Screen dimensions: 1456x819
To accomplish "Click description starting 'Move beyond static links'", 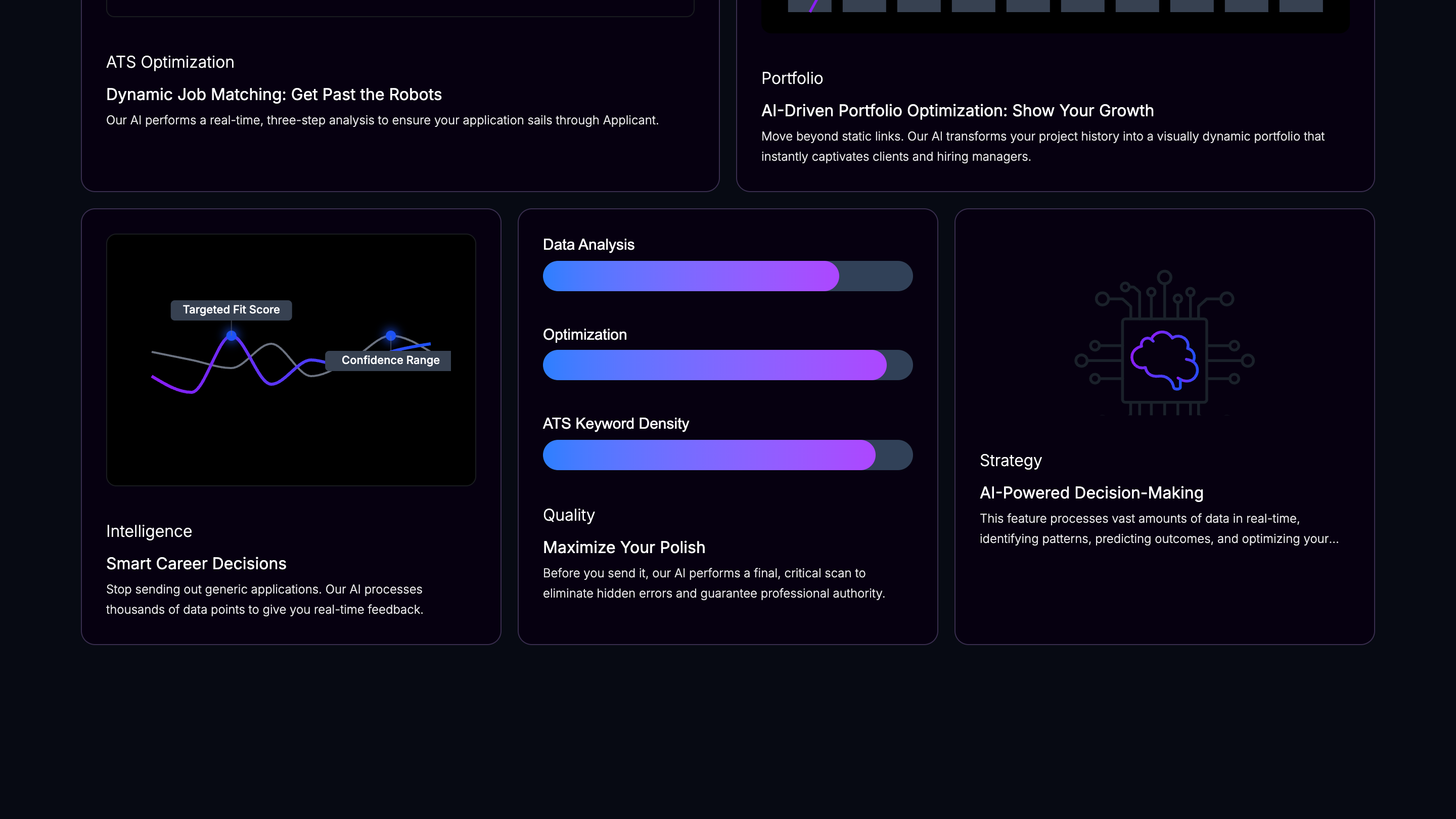I will coord(1043,147).
